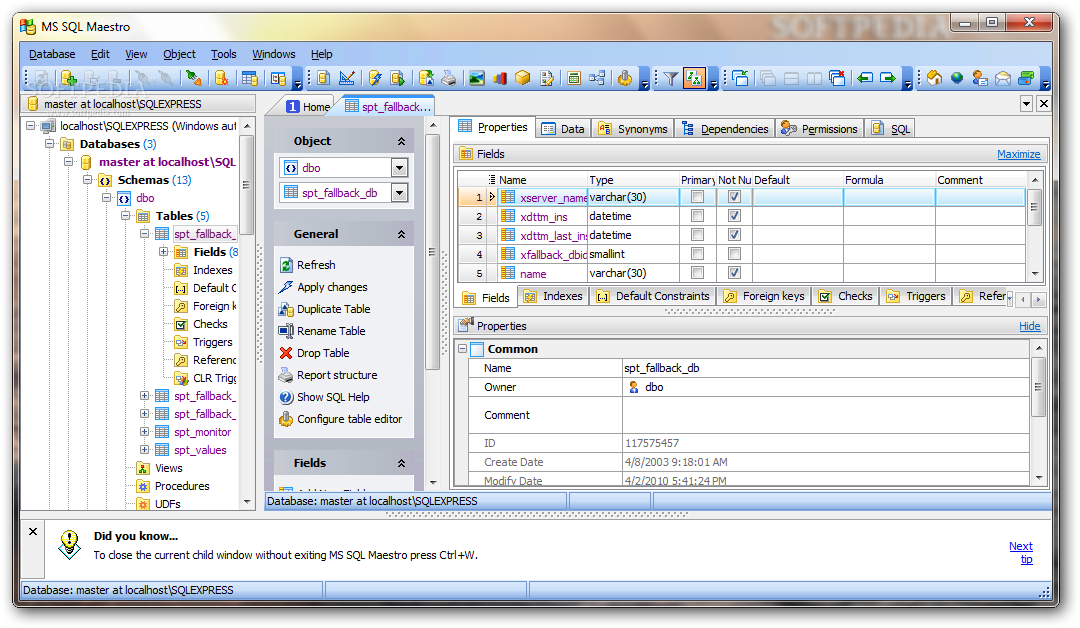This screenshot has height=628, width=1080.
Task: Click Duplicate Table in General panel
Action: [x=324, y=309]
